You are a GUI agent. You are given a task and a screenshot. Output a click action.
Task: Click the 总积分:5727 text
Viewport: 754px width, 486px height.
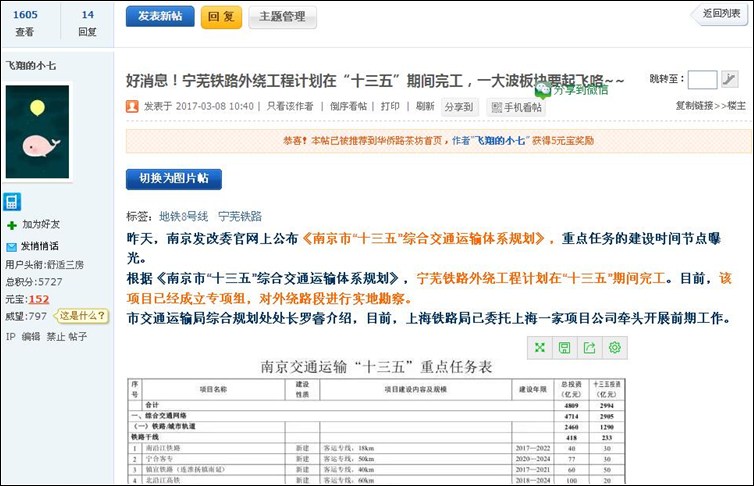34,282
